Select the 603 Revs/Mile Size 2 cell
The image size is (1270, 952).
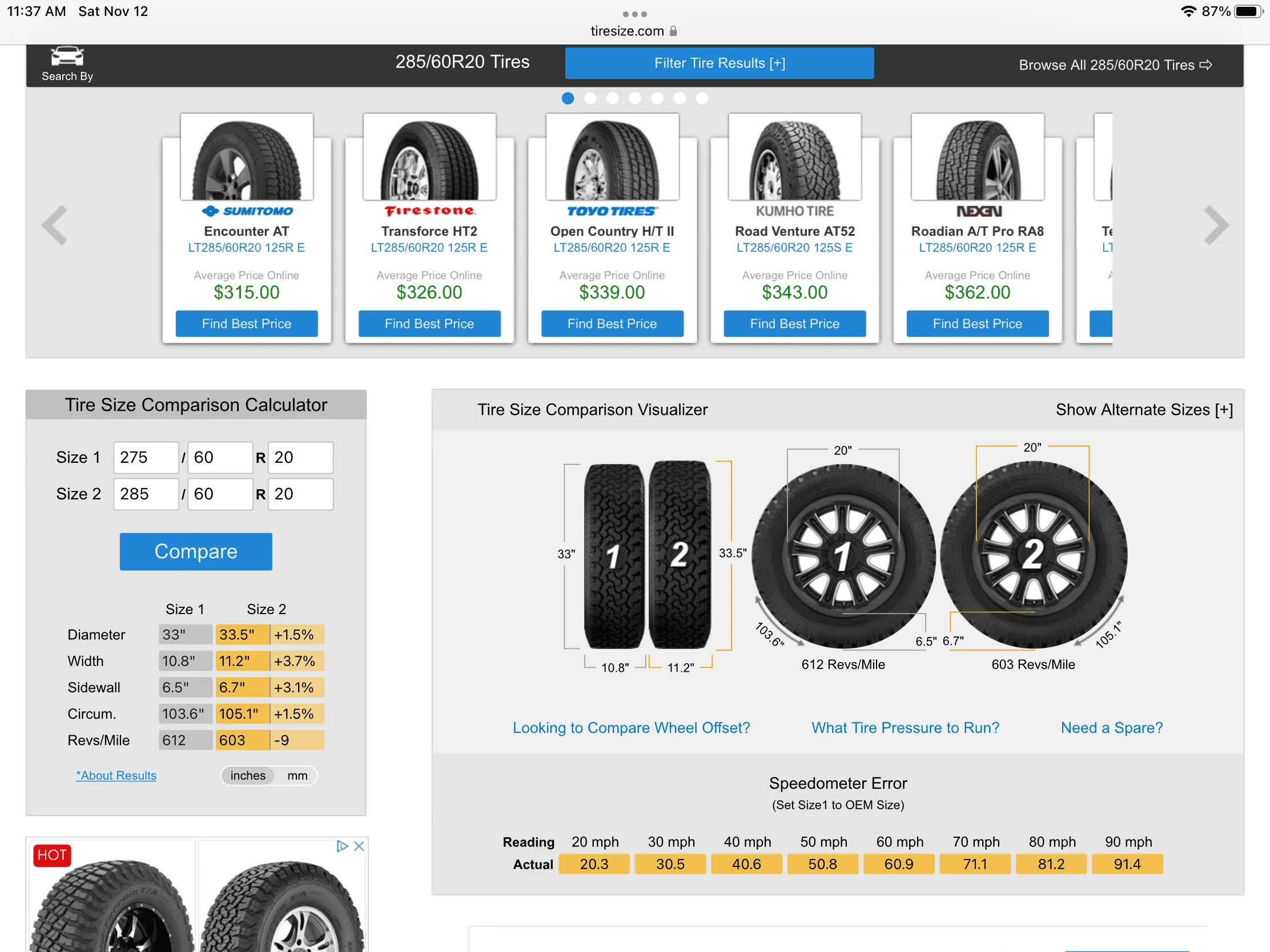242,740
